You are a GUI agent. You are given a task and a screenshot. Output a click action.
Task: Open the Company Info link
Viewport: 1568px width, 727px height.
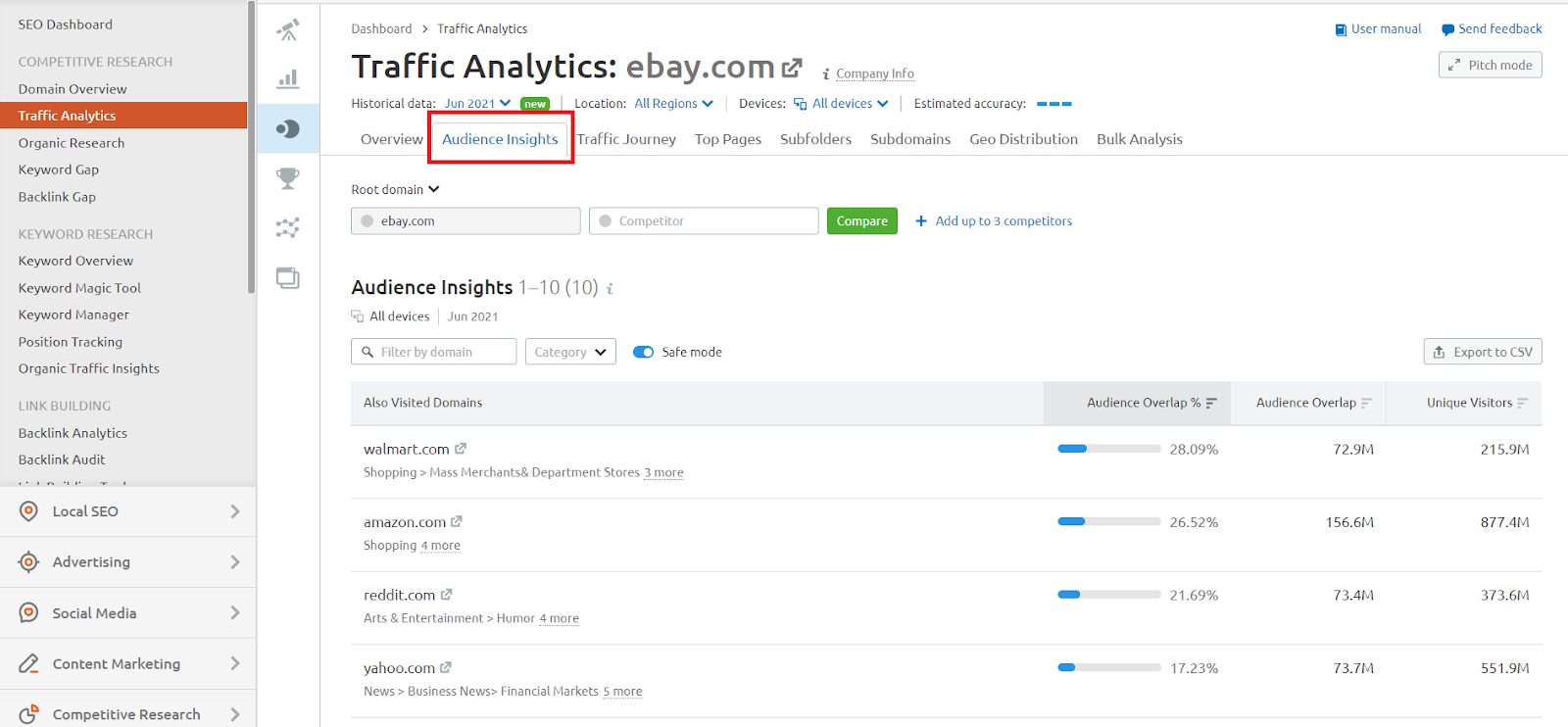875,73
